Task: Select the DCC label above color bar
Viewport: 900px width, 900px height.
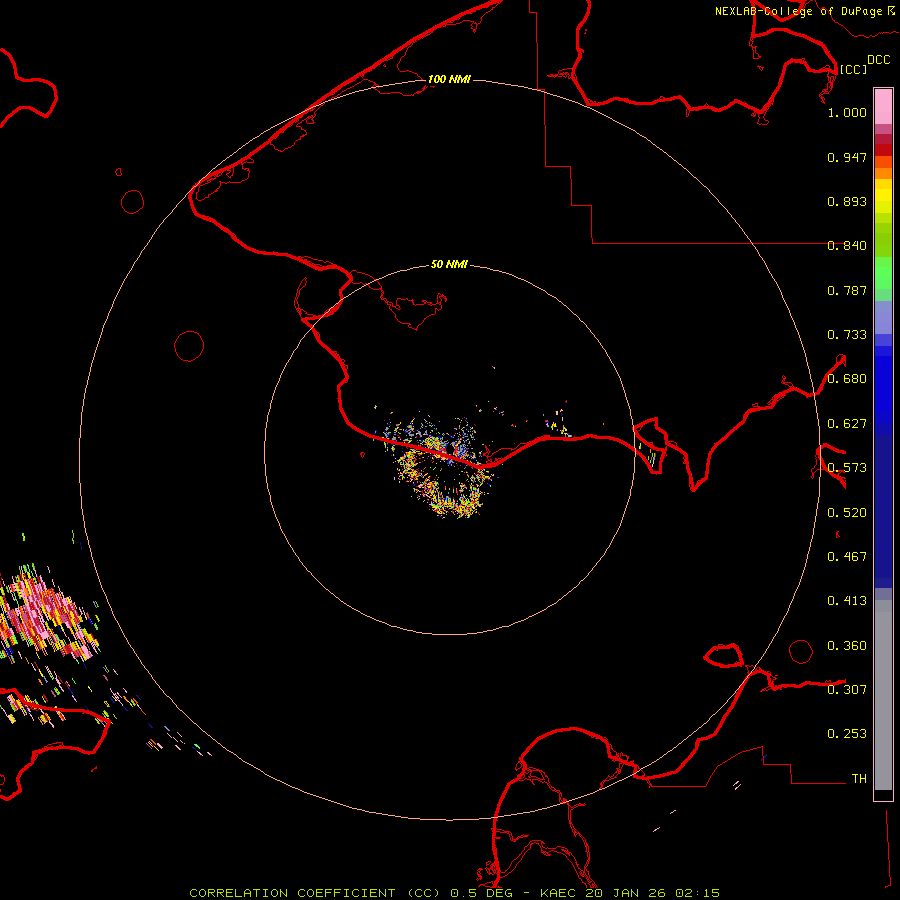Action: (x=878, y=60)
